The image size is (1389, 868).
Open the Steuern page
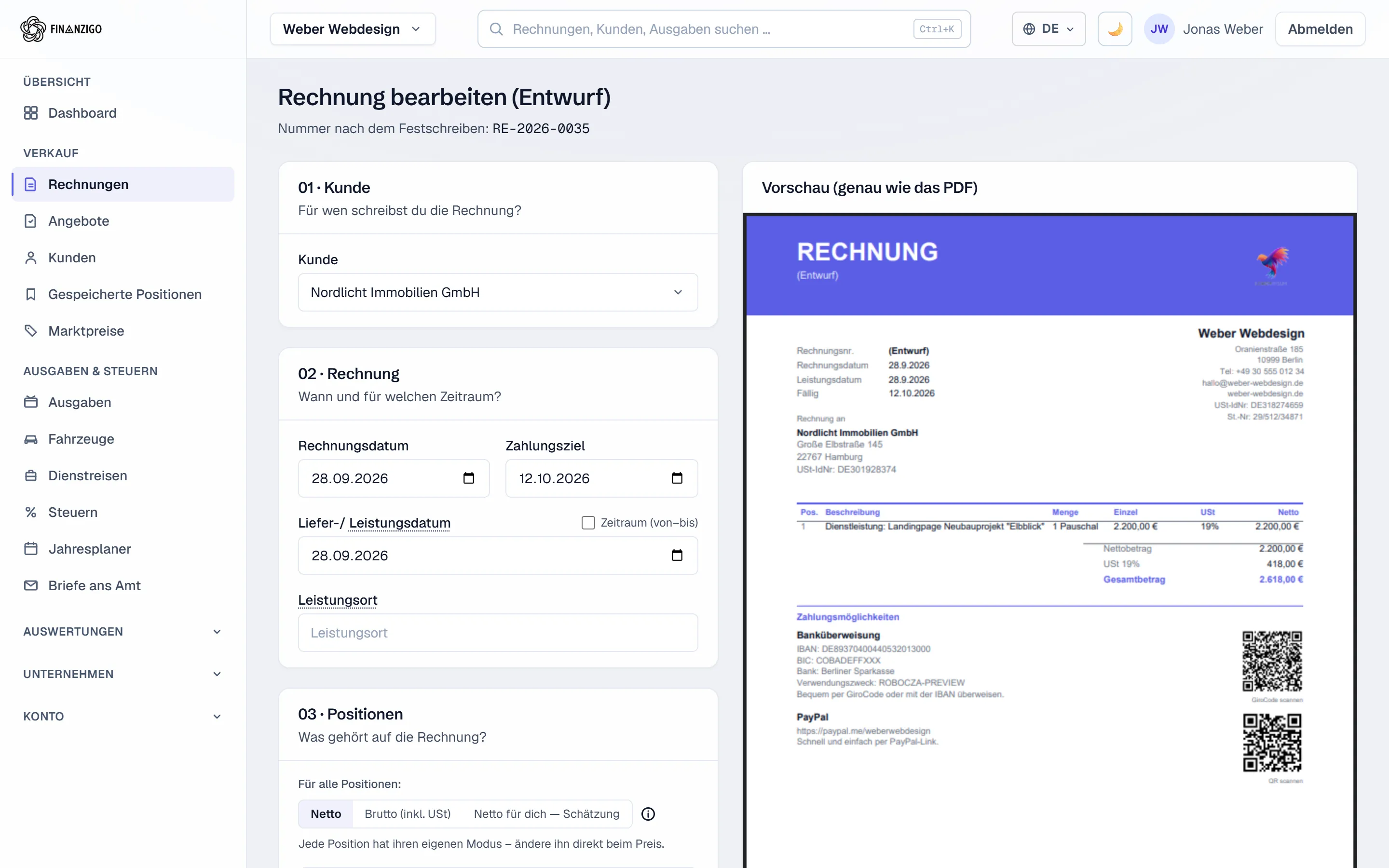[x=123, y=513]
